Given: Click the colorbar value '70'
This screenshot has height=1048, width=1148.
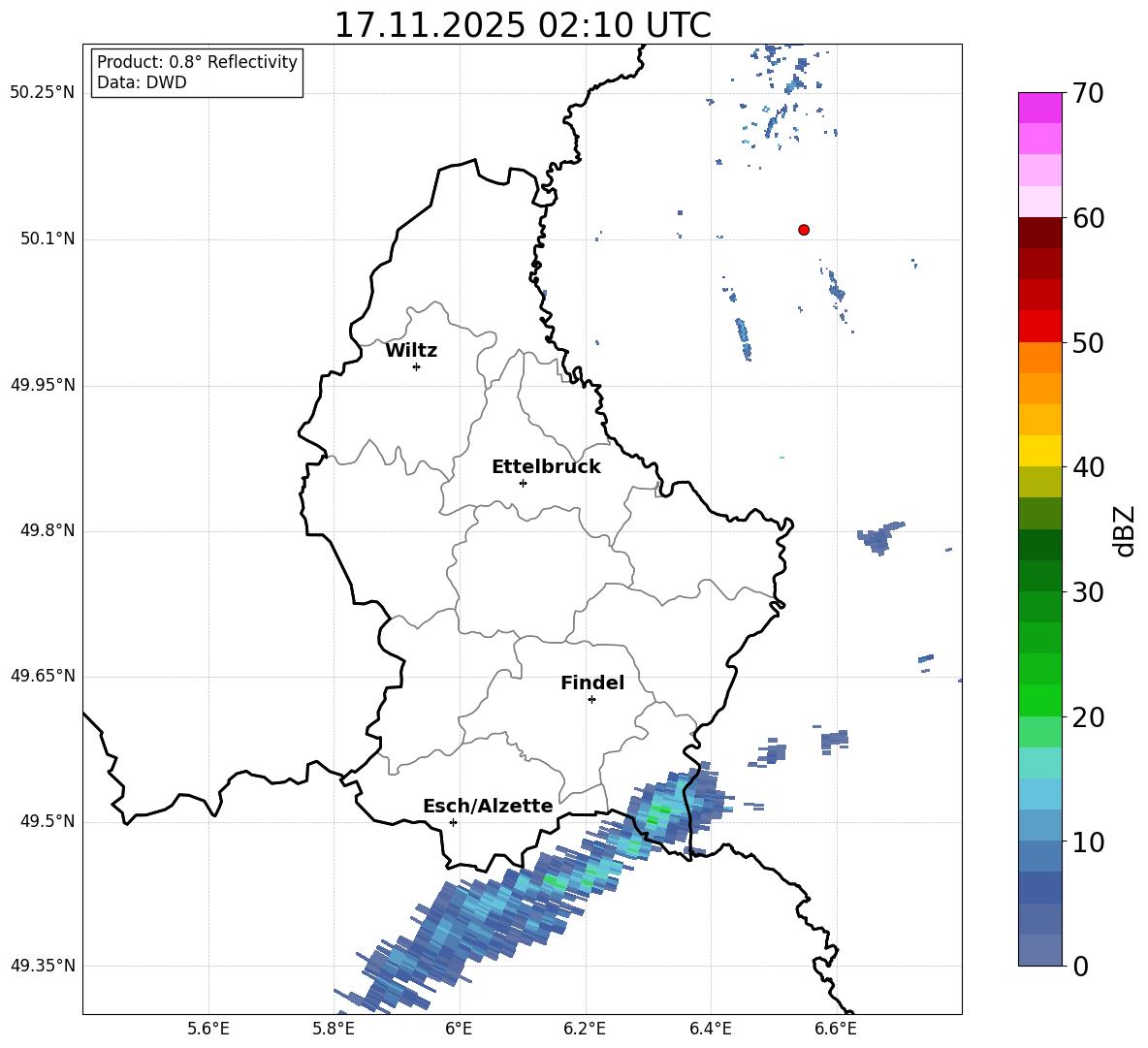Looking at the screenshot, I should coord(1088,93).
